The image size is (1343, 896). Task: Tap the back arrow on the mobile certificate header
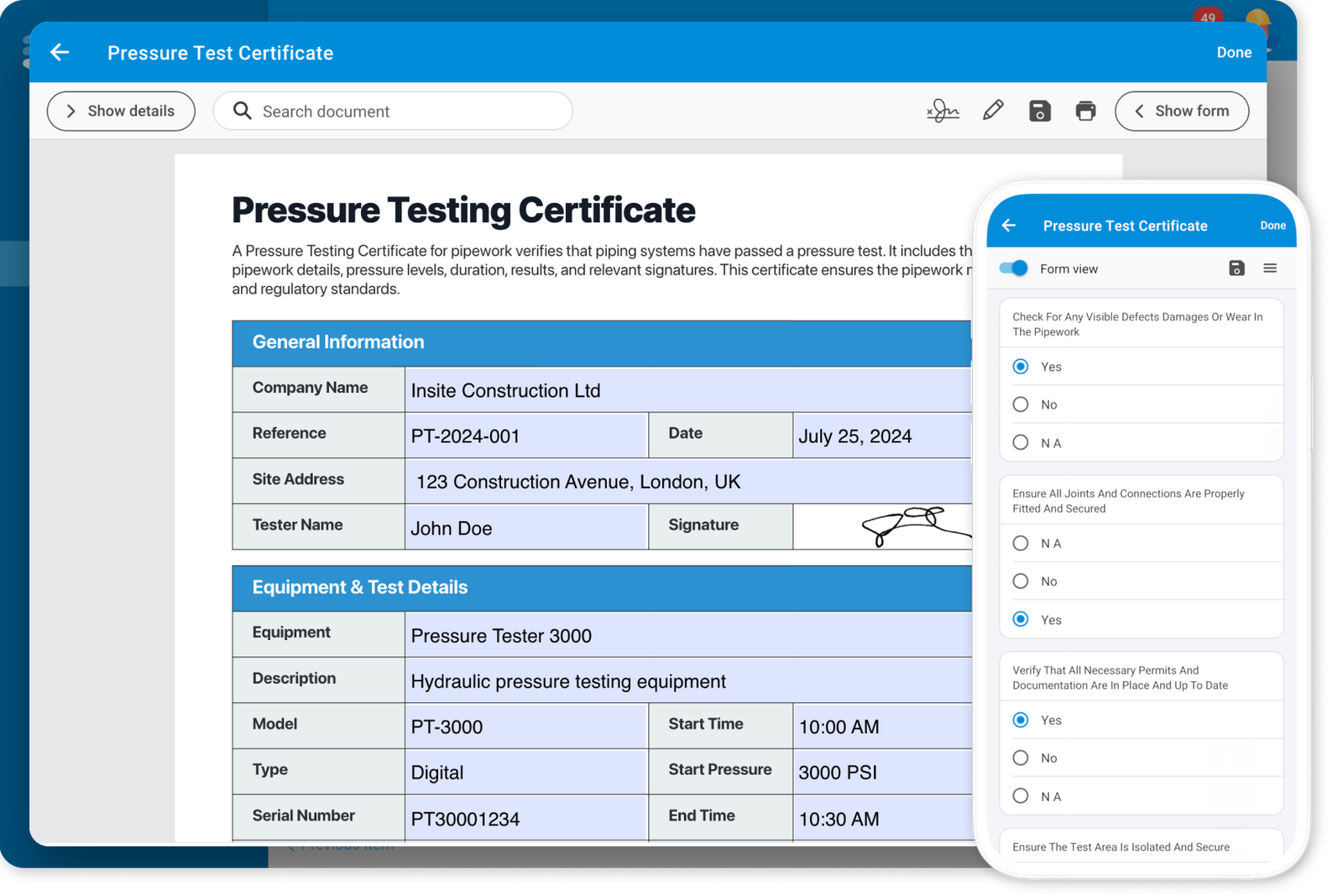click(x=1008, y=225)
